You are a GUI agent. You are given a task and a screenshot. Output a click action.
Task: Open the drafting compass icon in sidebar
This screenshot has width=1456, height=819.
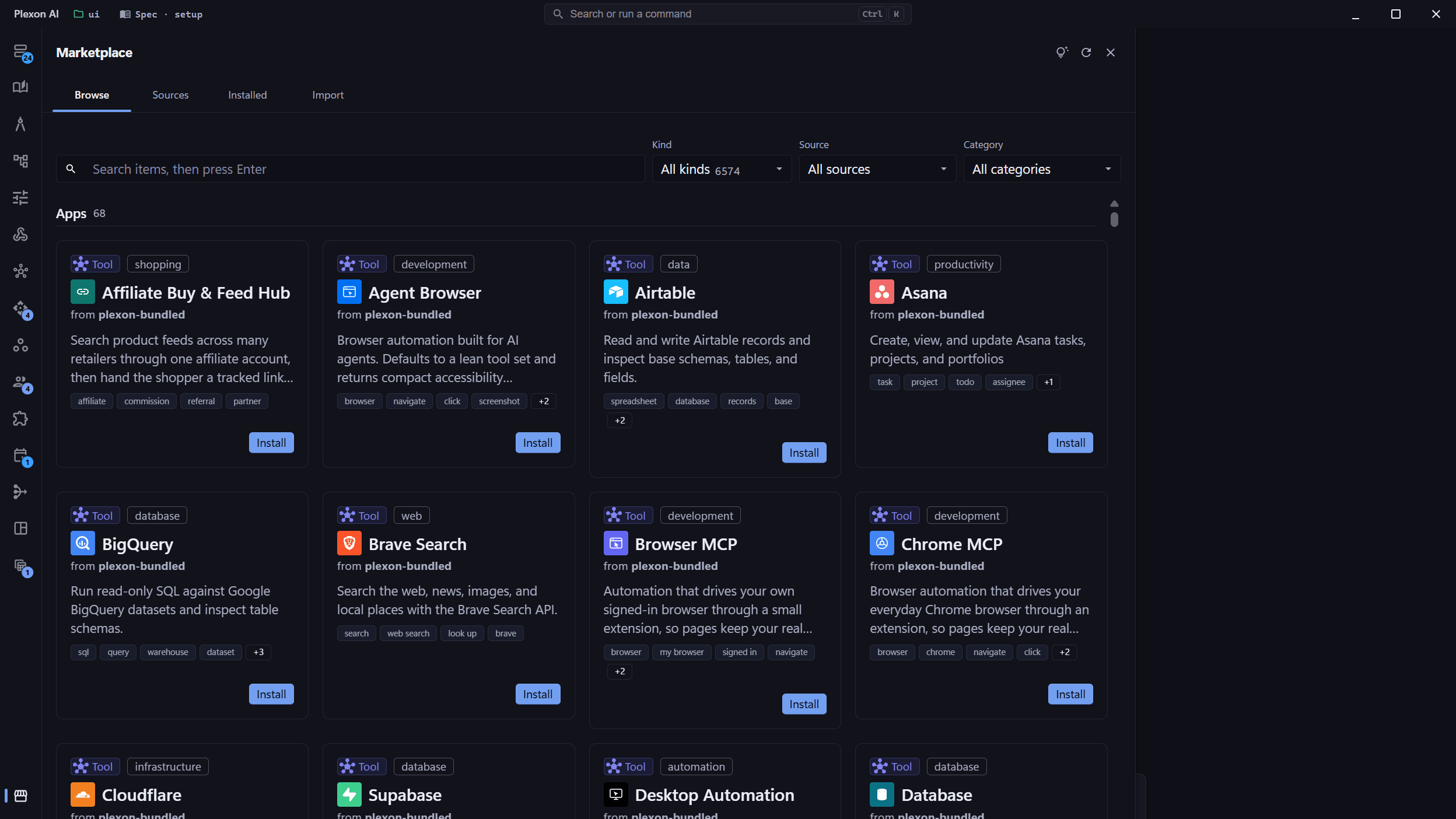click(x=20, y=124)
